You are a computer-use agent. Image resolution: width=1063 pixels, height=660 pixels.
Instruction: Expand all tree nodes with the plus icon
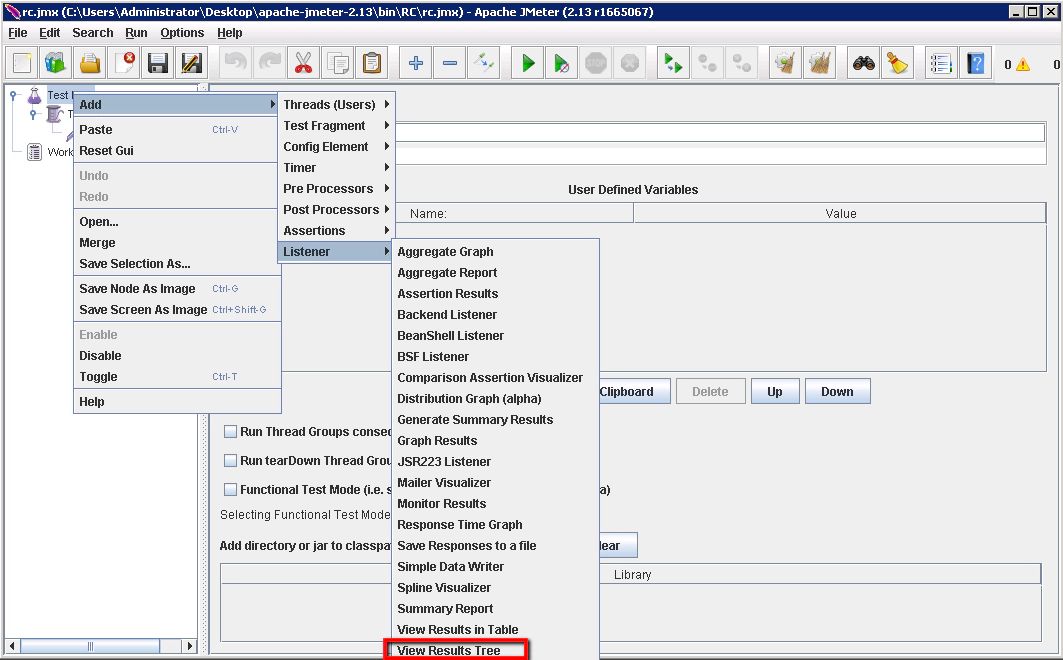pyautogui.click(x=415, y=62)
